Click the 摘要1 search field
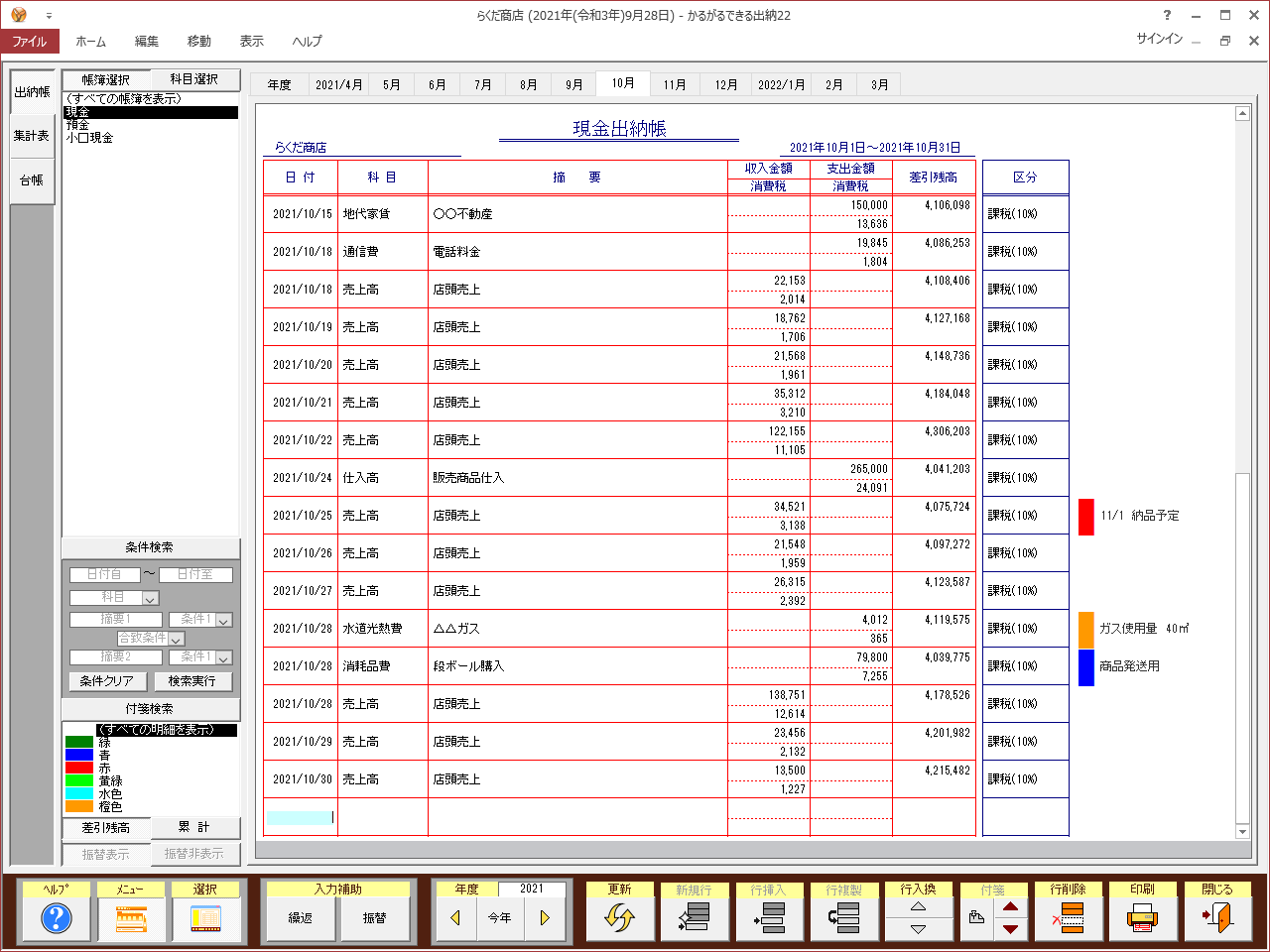Viewport: 1270px width, 952px height. click(x=115, y=620)
